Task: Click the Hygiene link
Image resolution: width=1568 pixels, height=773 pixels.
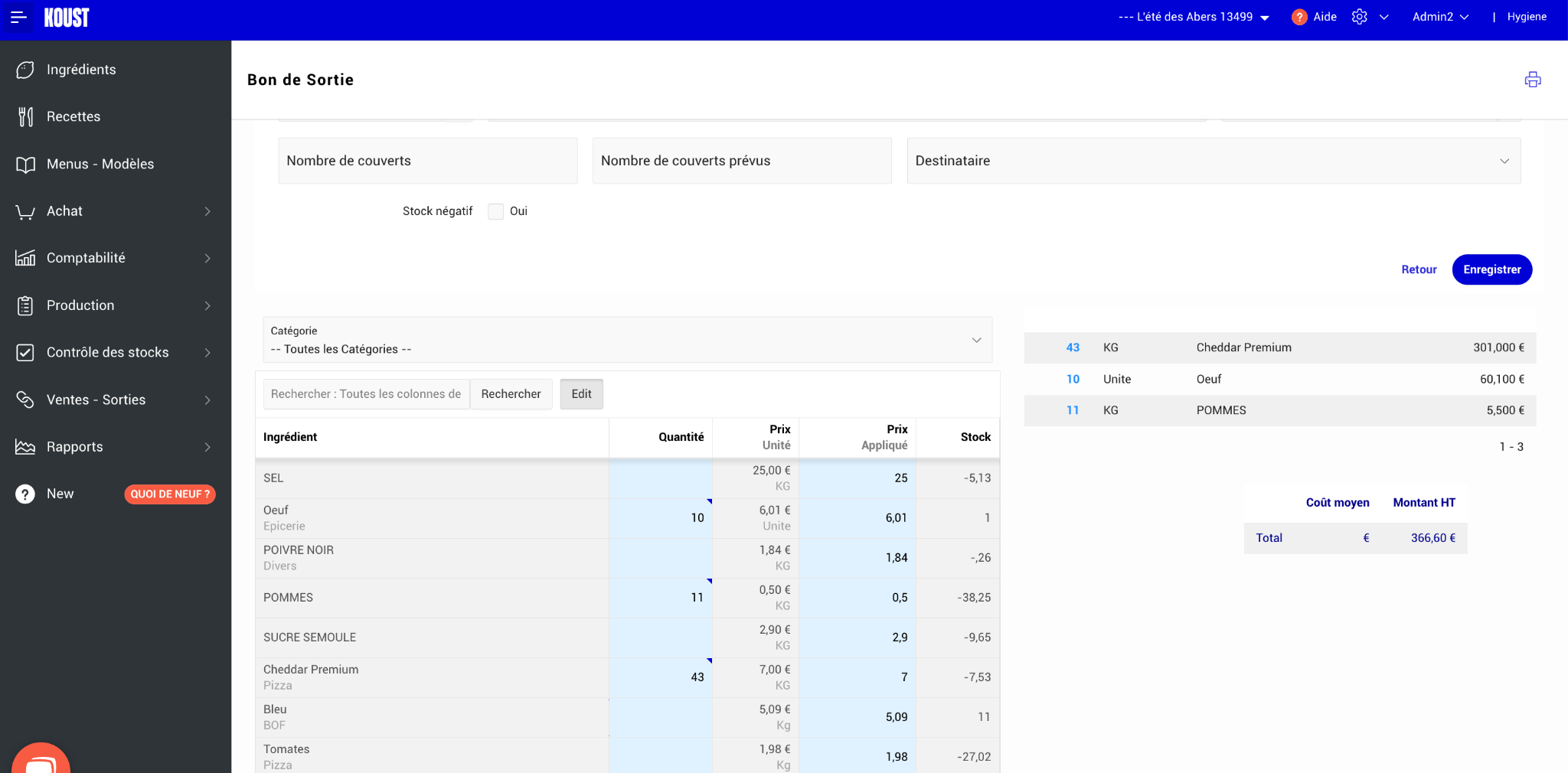Action: 1527,17
